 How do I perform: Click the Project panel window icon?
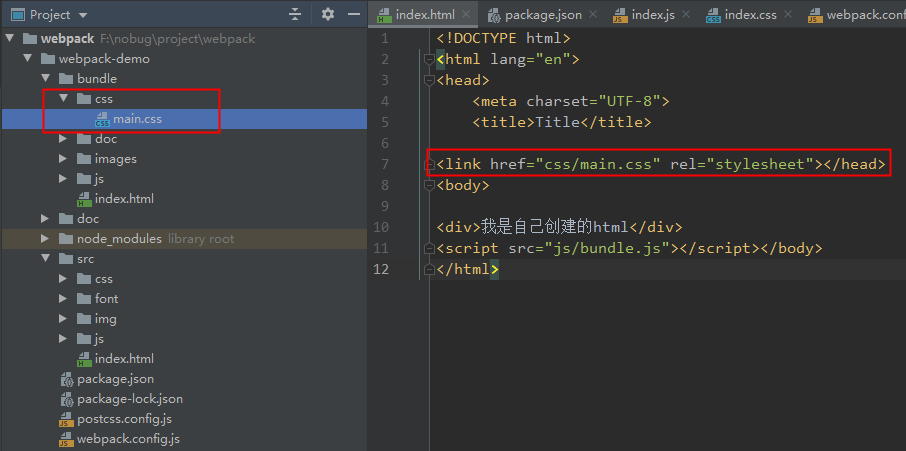(x=18, y=14)
